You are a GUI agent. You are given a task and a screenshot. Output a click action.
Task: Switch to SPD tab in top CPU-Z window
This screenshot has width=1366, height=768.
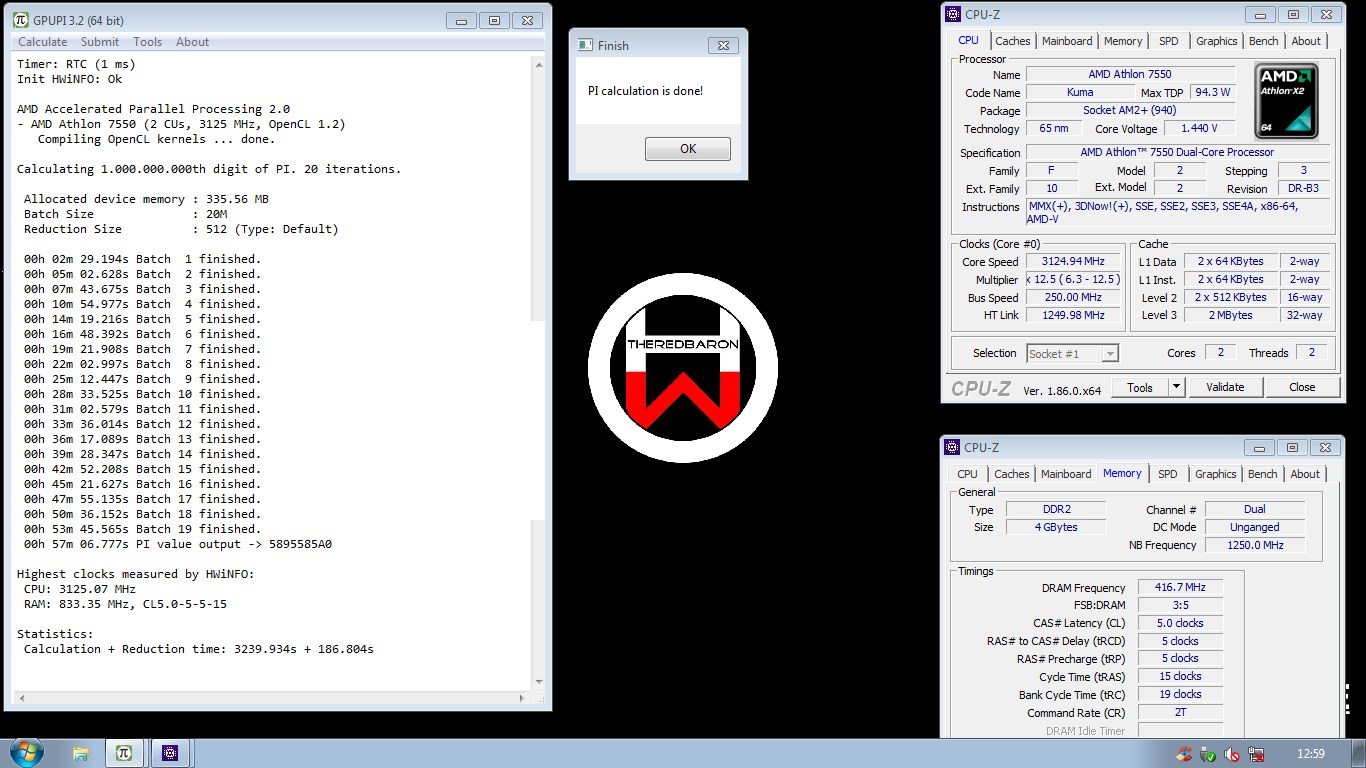tap(1169, 41)
